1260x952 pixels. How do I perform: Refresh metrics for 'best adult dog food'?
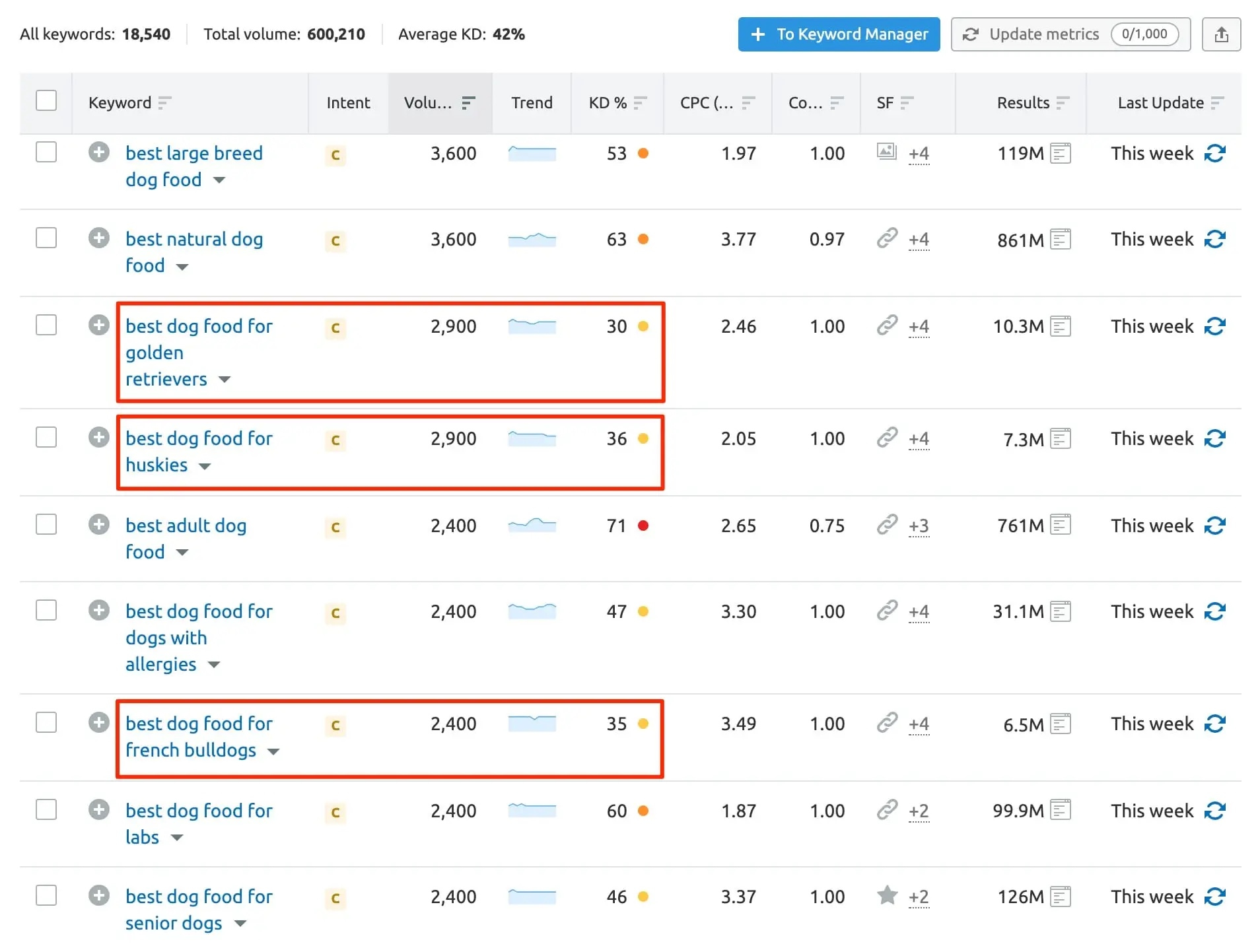[1214, 526]
